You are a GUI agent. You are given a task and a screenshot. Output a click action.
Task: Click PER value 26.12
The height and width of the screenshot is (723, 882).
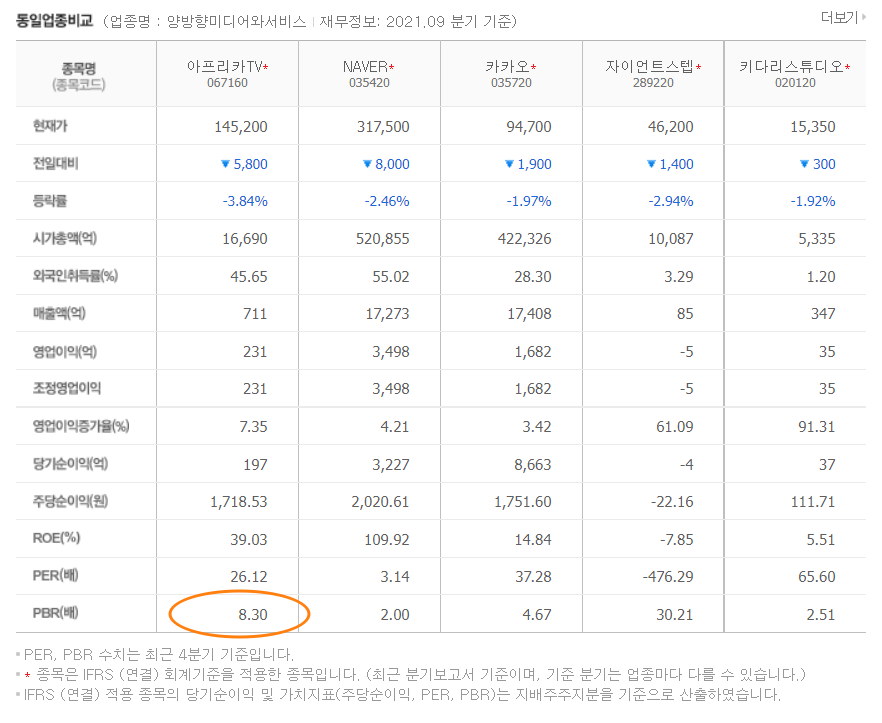pos(249,577)
